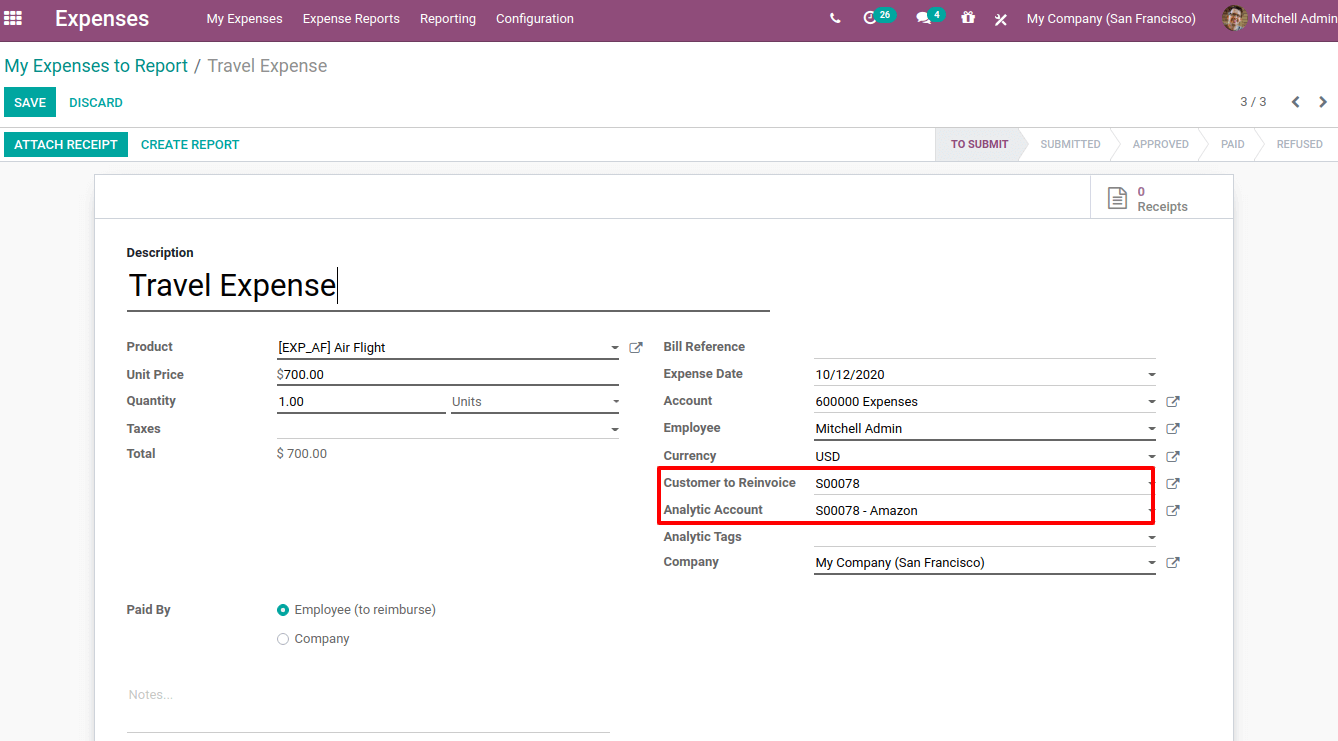Screen dimensions: 1338x741
Task: Open My Company (San Francisco) switcher
Action: tap(1111, 19)
